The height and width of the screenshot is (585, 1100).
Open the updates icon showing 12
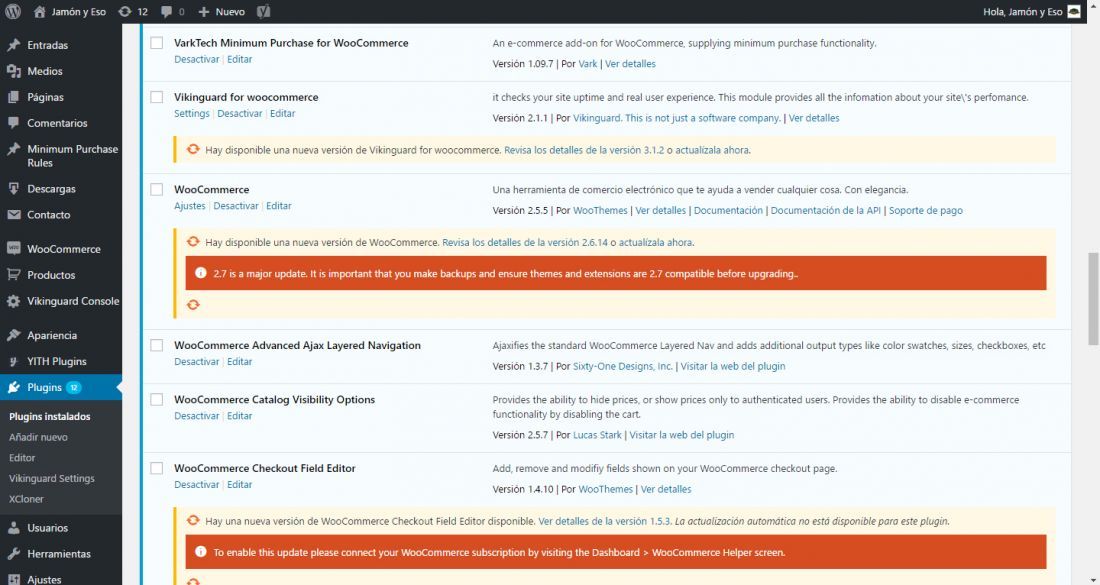125,11
